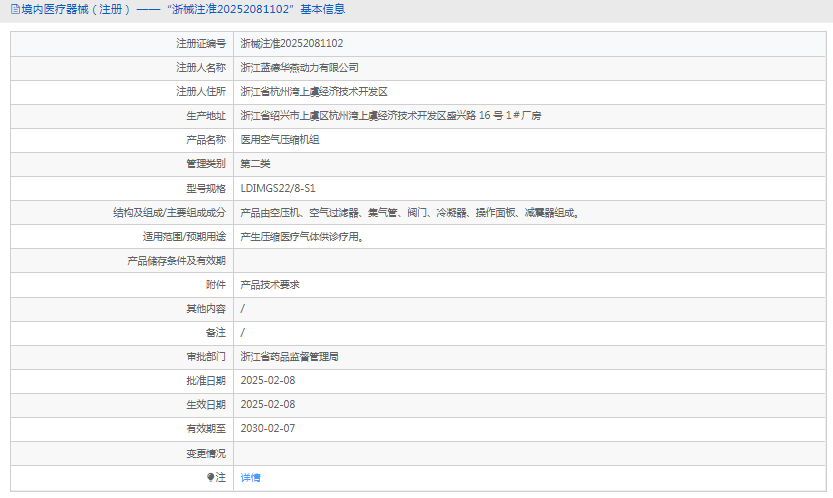Click the 注册证编号 field label
Image resolution: width=833 pixels, height=498 pixels.
click(x=201, y=43)
